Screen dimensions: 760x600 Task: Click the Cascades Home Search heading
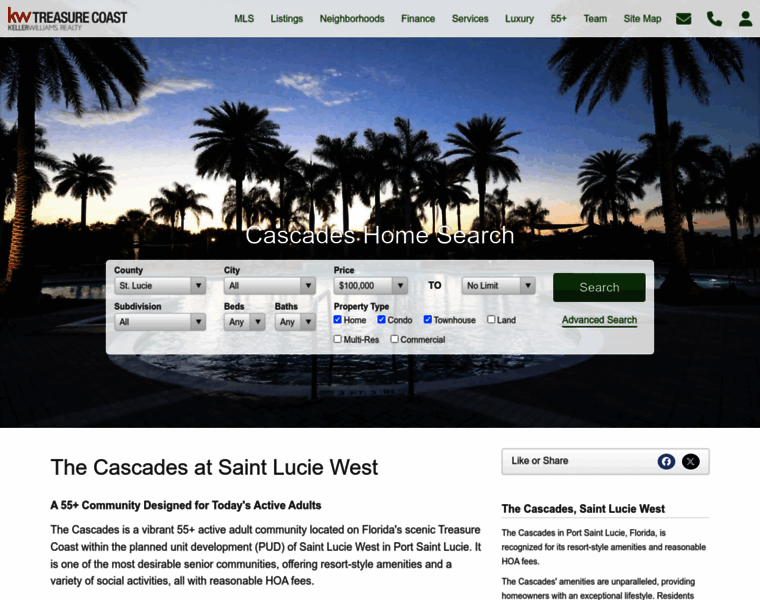click(380, 236)
